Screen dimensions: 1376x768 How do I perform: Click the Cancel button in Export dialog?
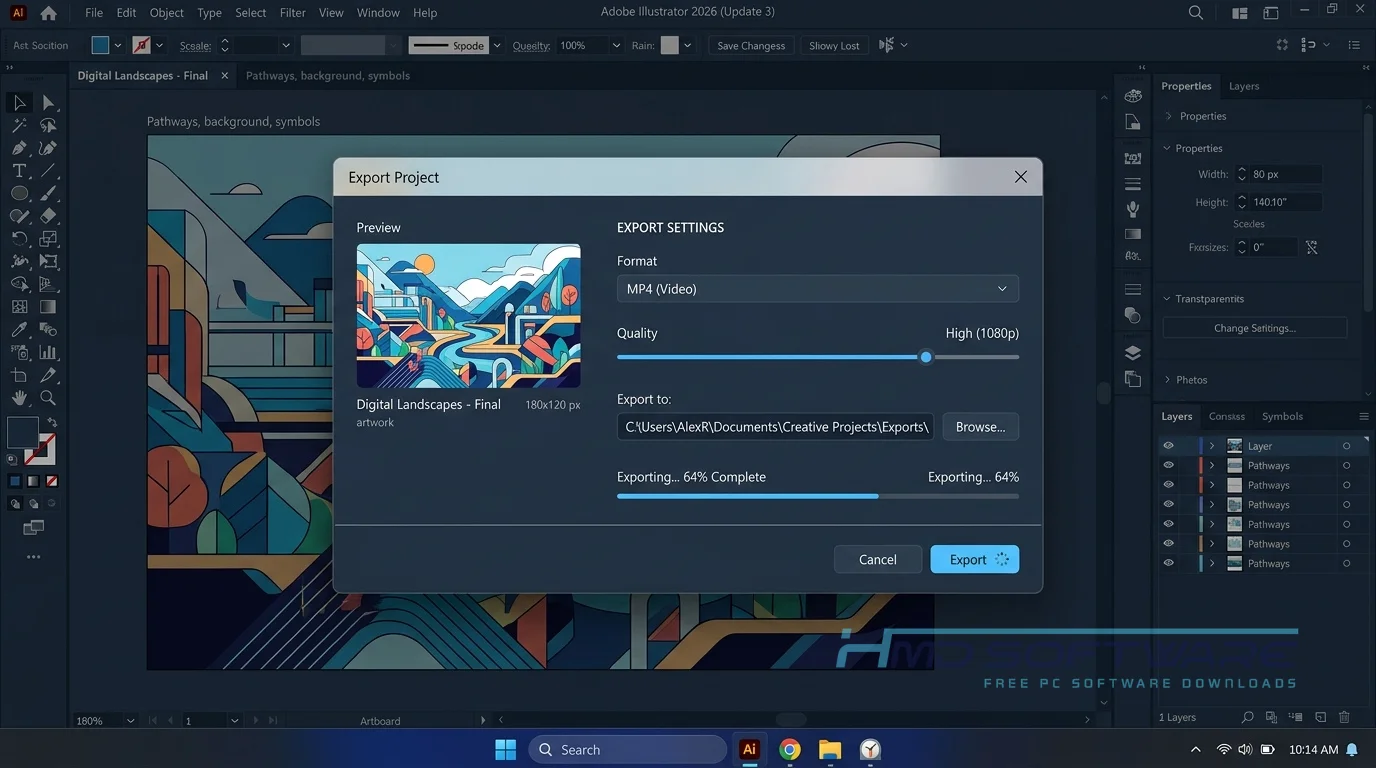878,560
